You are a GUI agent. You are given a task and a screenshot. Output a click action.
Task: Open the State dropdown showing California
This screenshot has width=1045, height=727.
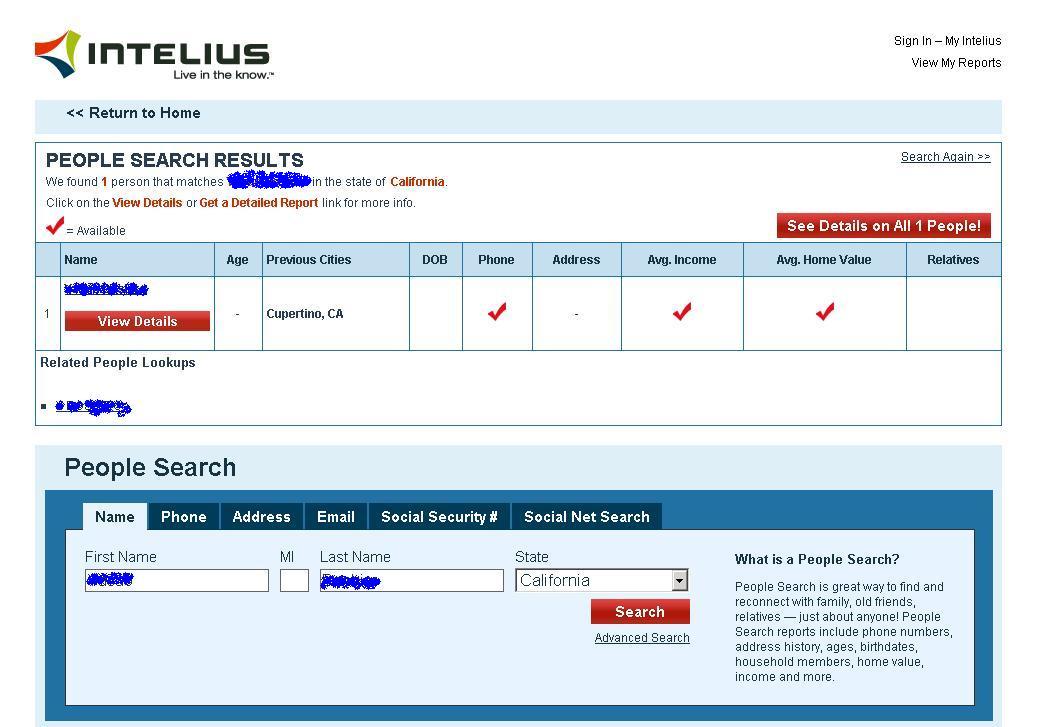[601, 580]
